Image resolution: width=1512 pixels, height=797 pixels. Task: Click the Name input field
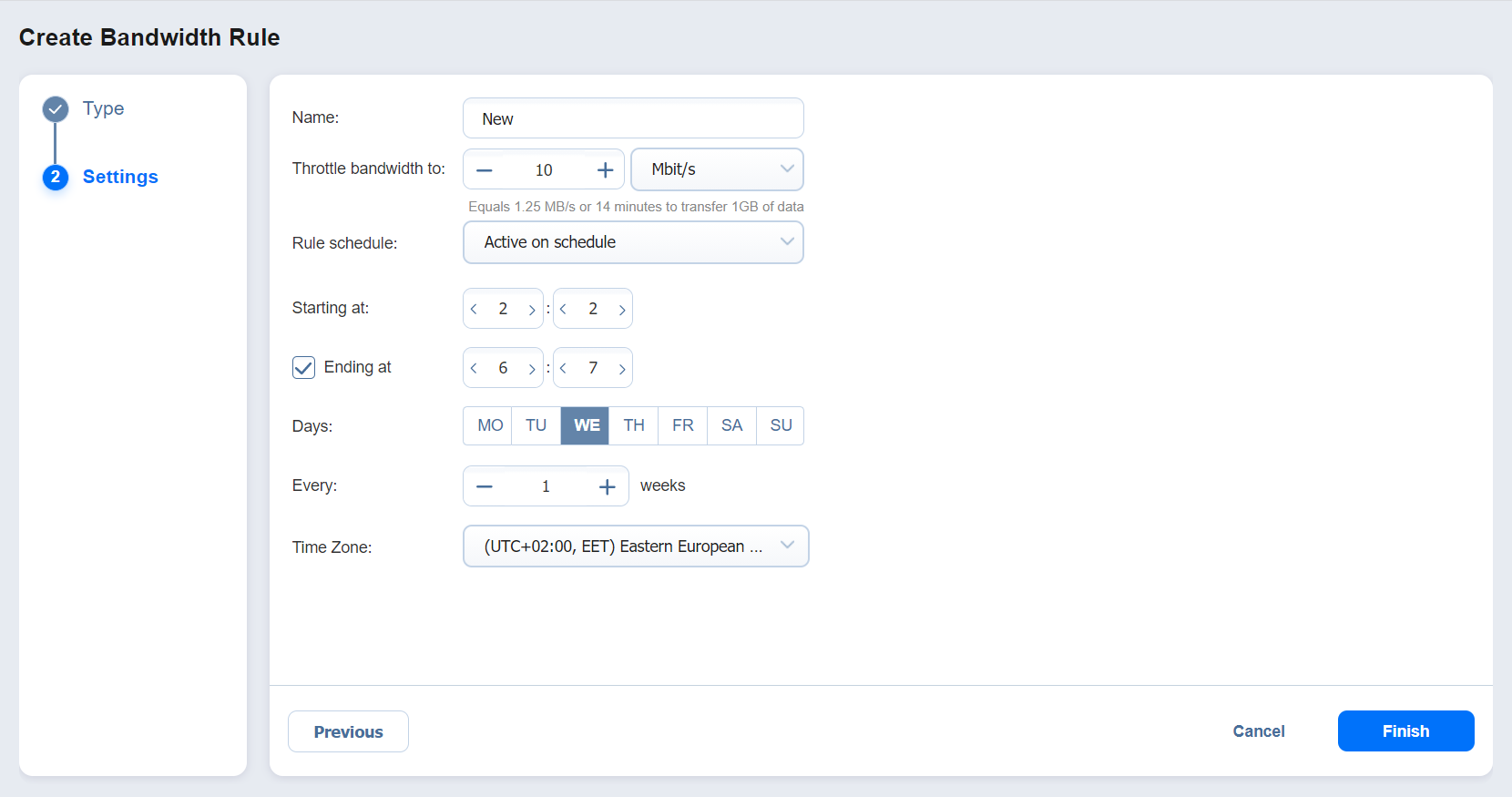[633, 118]
